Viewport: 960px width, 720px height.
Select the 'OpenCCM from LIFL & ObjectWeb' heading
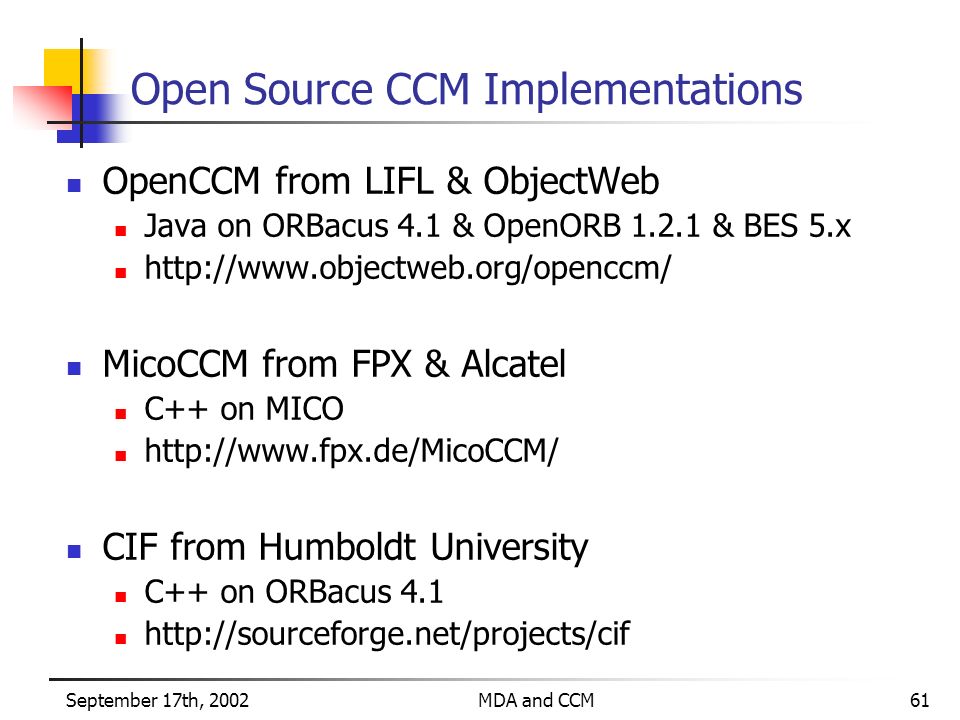tap(380, 182)
